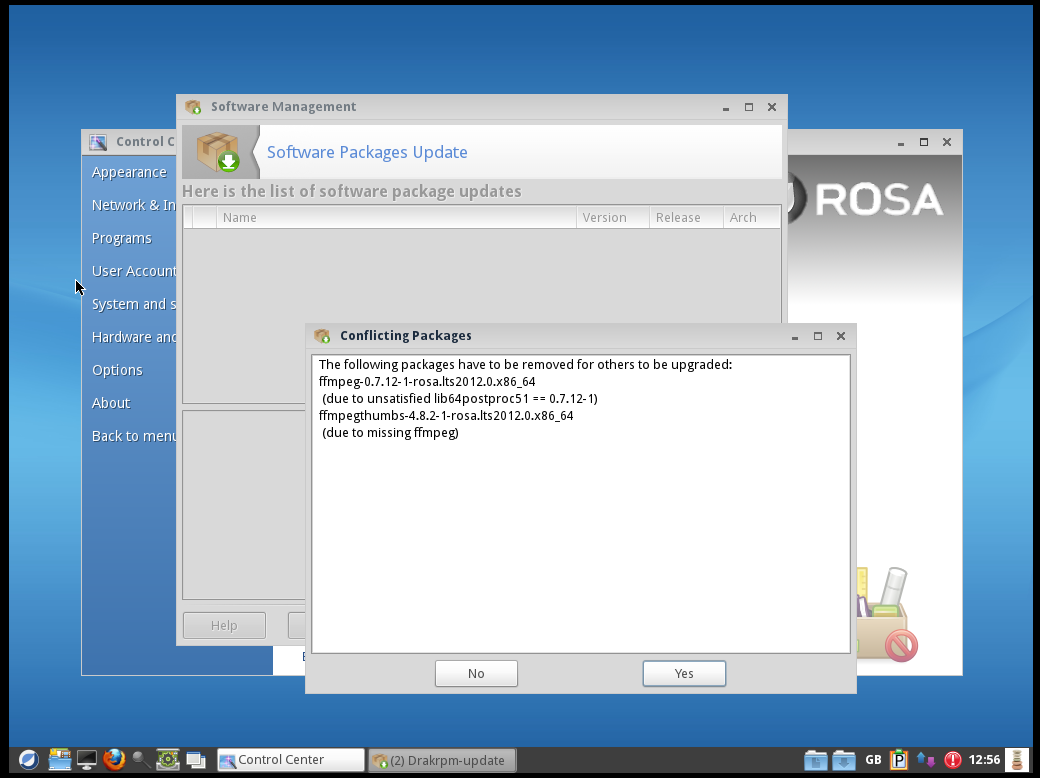Click the ffmpegthumbs-4.8.2-1-rosa package line
Screen dimensions: 1040x778
click(446, 416)
